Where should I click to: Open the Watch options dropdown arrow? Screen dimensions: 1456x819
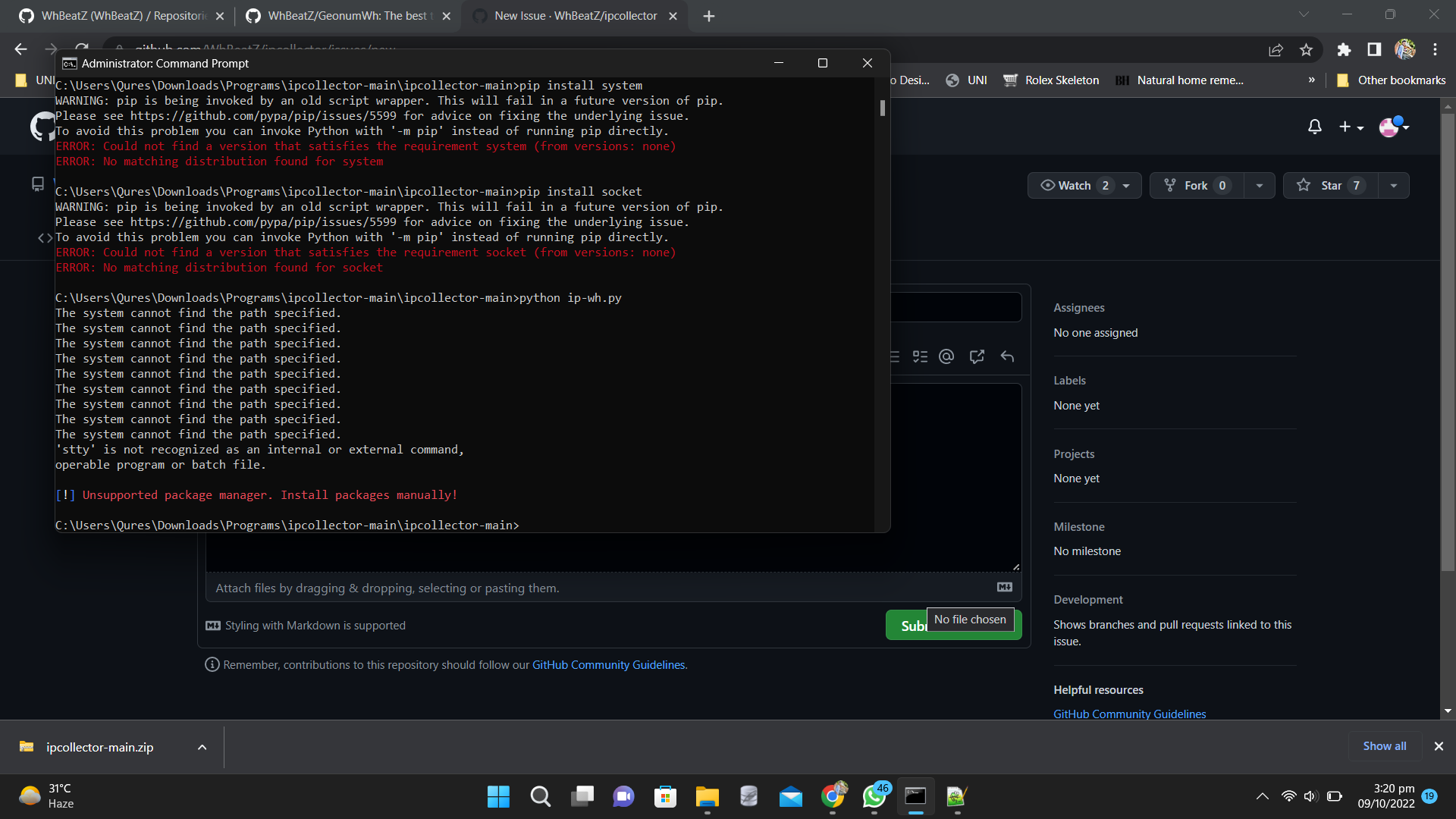tap(1126, 185)
